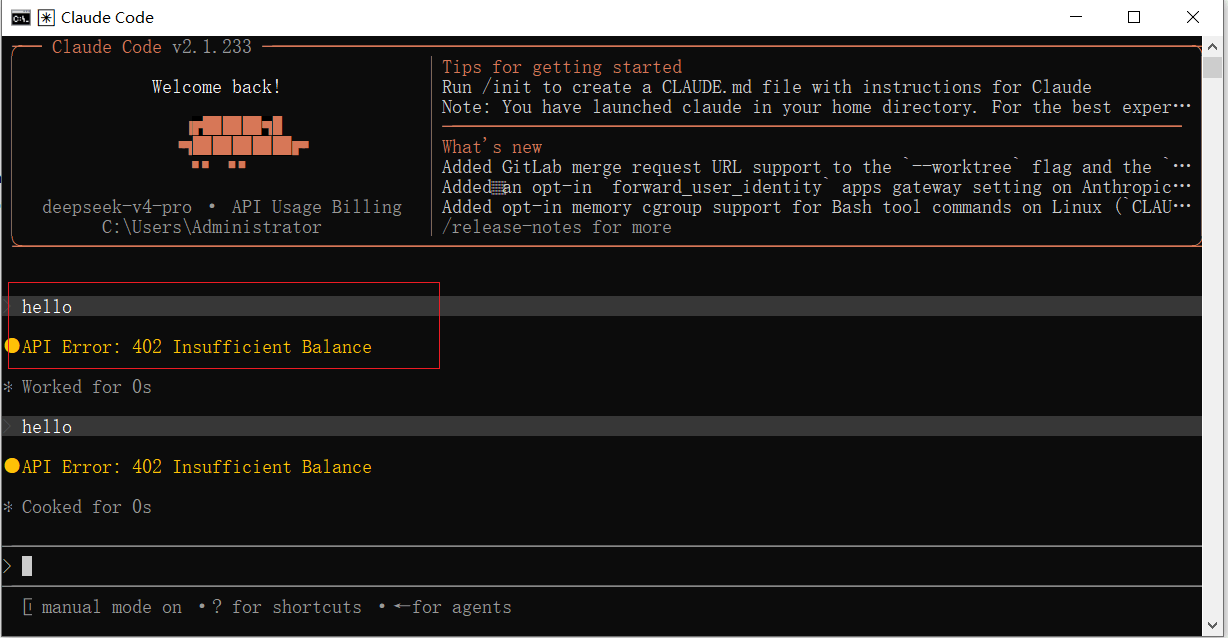The image size is (1228, 638).
Task: Click '/release-notes for more' text
Action: (557, 227)
